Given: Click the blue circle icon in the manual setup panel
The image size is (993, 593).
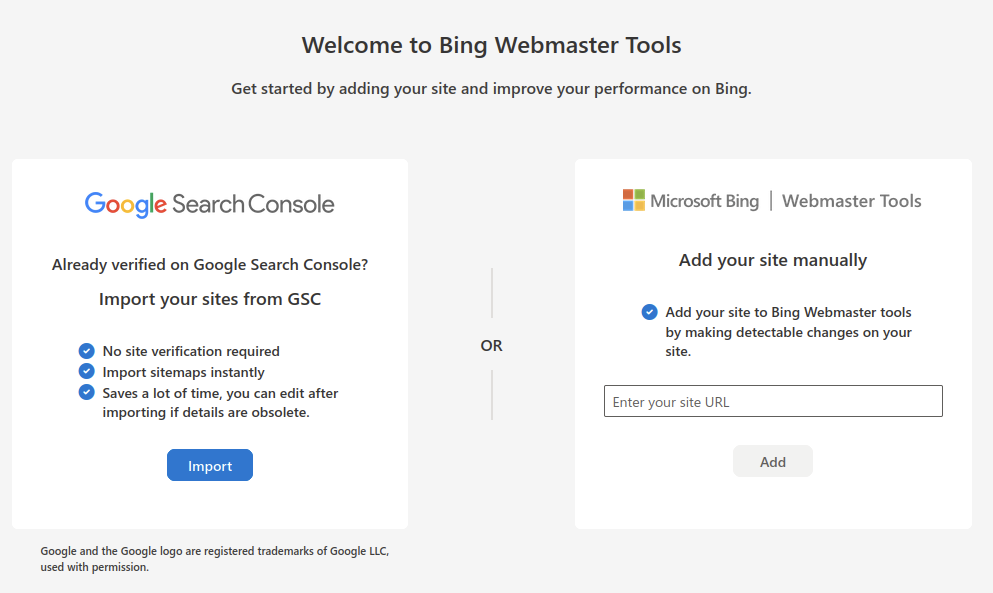Looking at the screenshot, I should (x=649, y=312).
